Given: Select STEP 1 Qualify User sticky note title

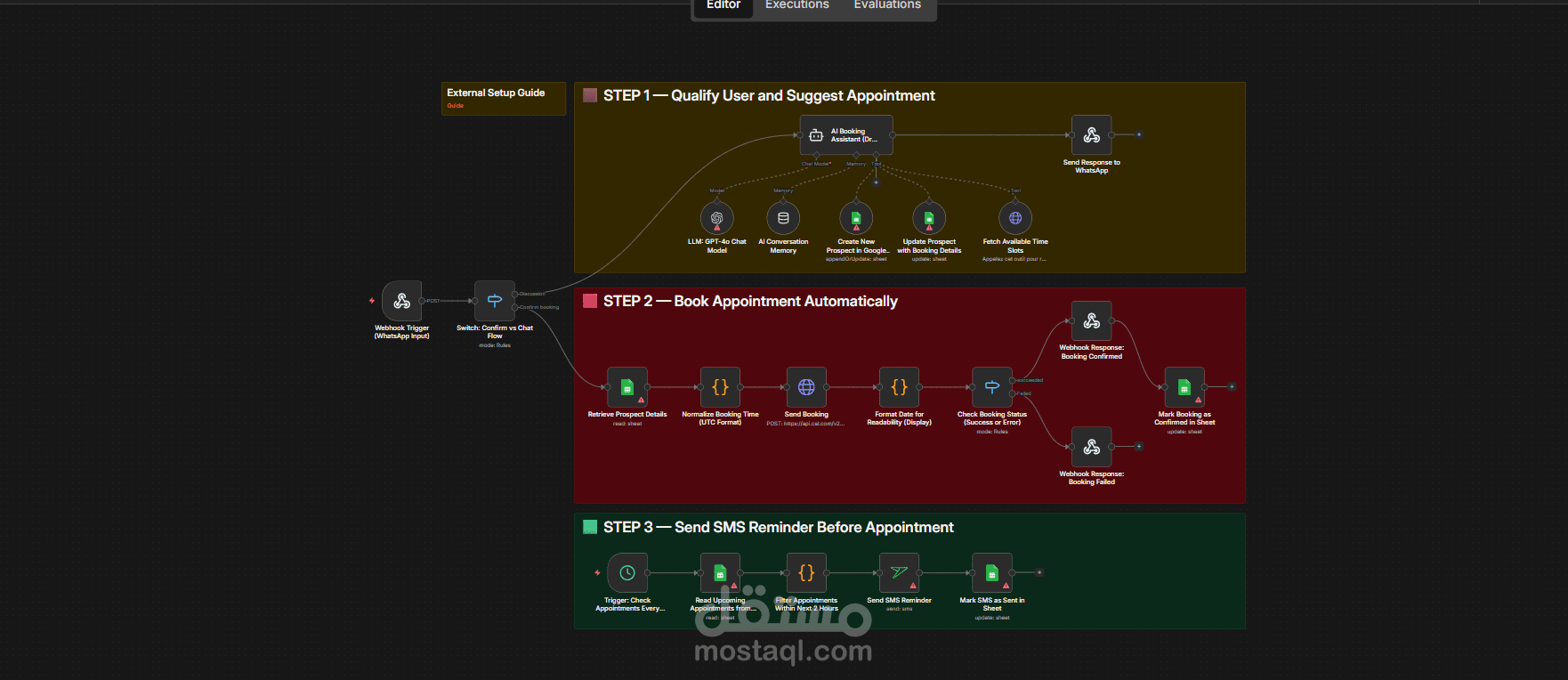Looking at the screenshot, I should (769, 96).
